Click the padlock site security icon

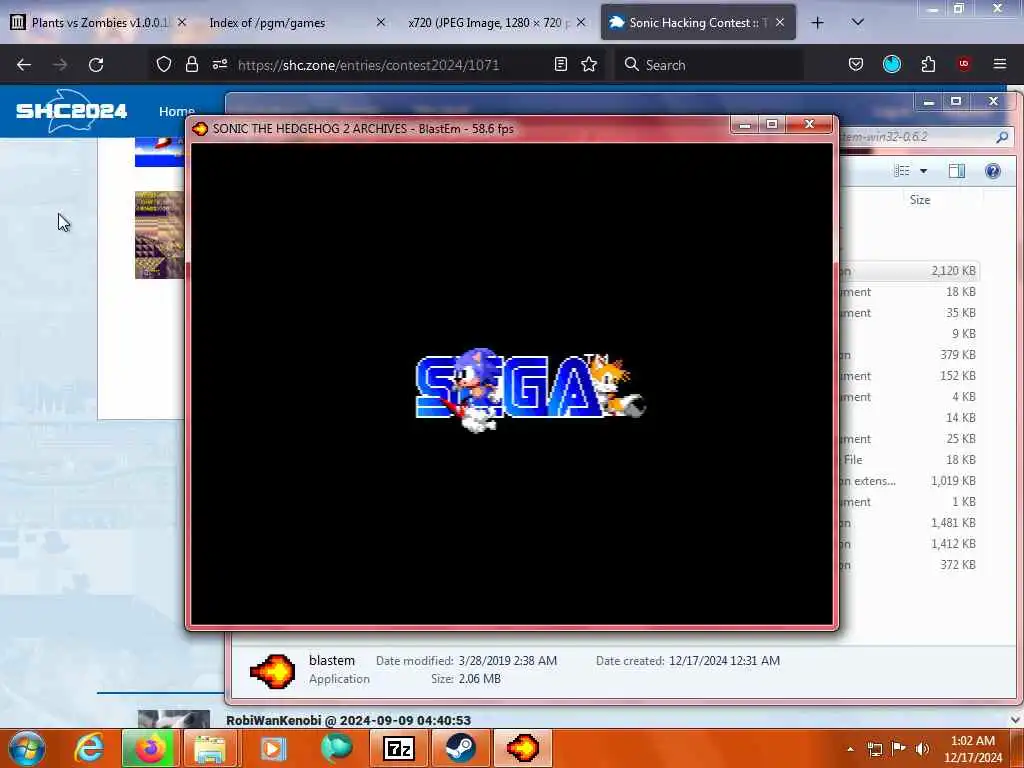tap(191, 64)
